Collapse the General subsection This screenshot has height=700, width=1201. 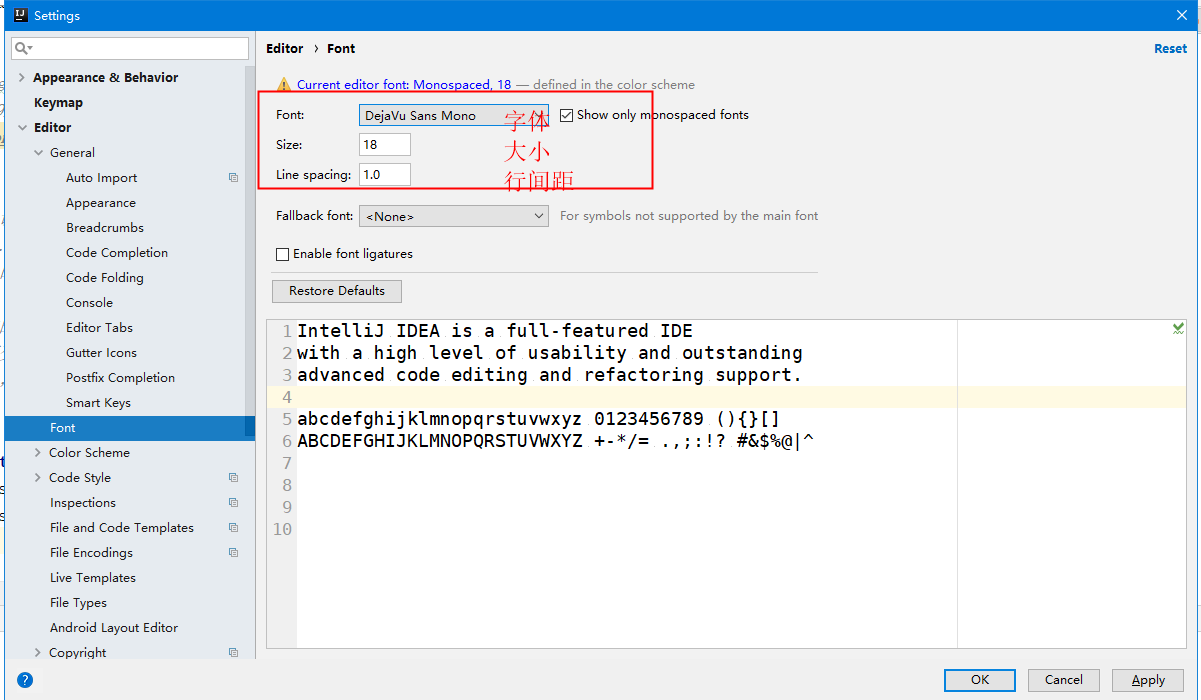38,153
